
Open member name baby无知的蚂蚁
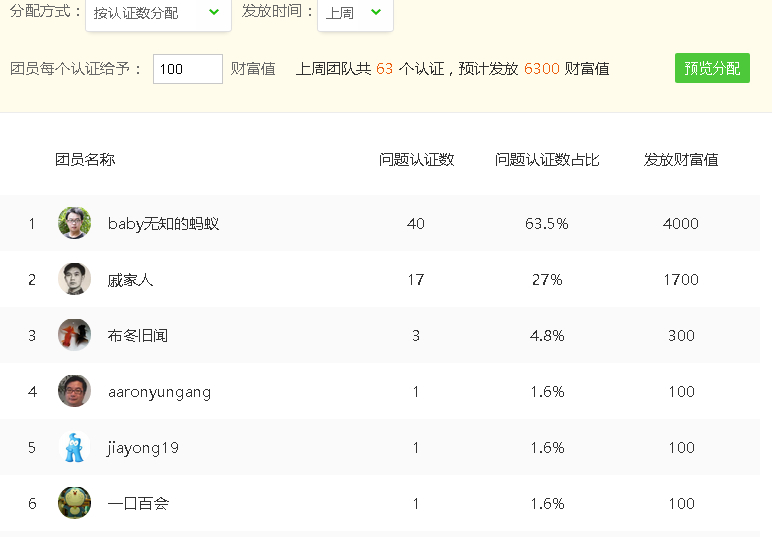[163, 224]
